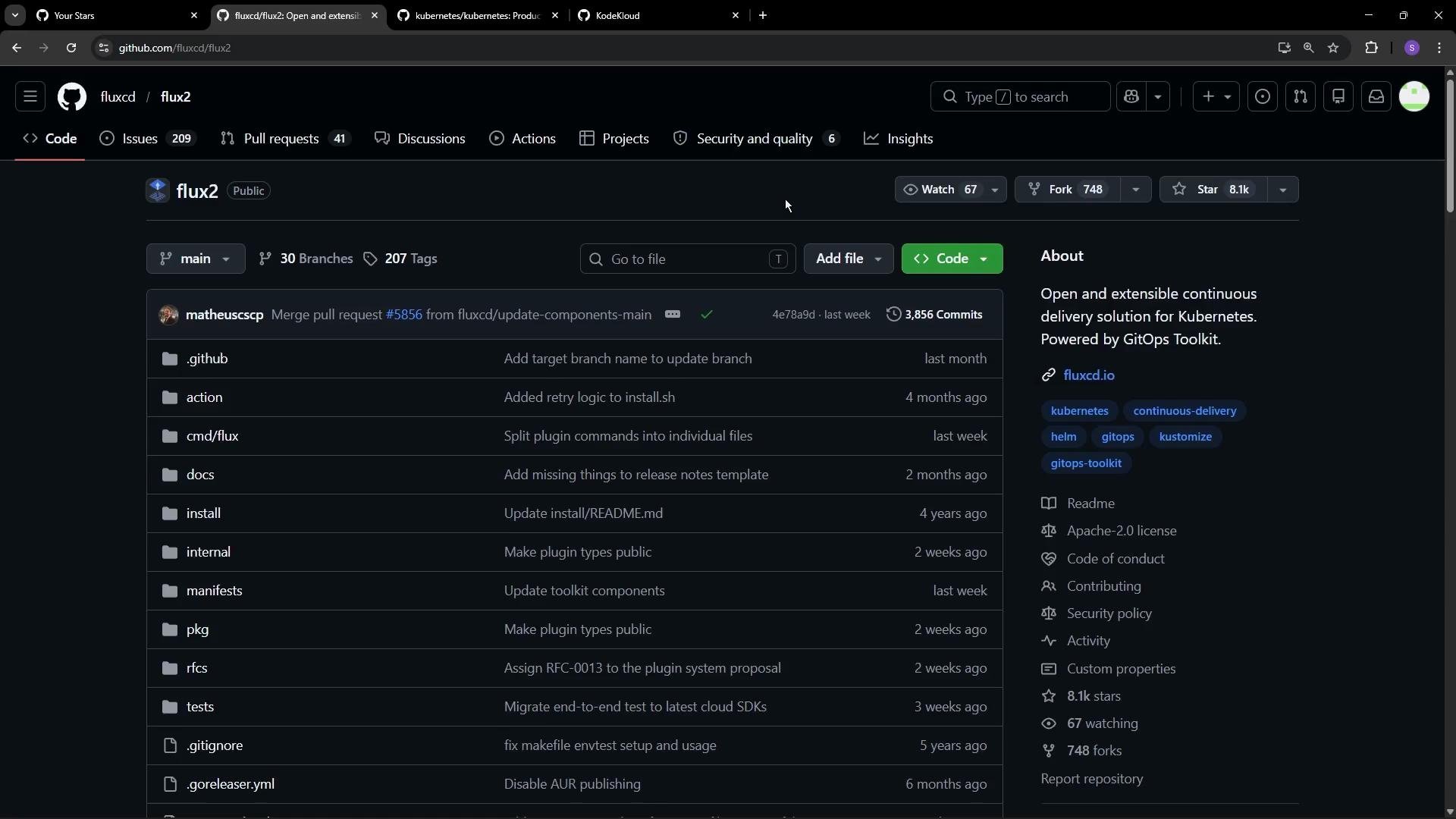Fork the flux2 repository
The height and width of the screenshot is (819, 1456).
point(1067,190)
